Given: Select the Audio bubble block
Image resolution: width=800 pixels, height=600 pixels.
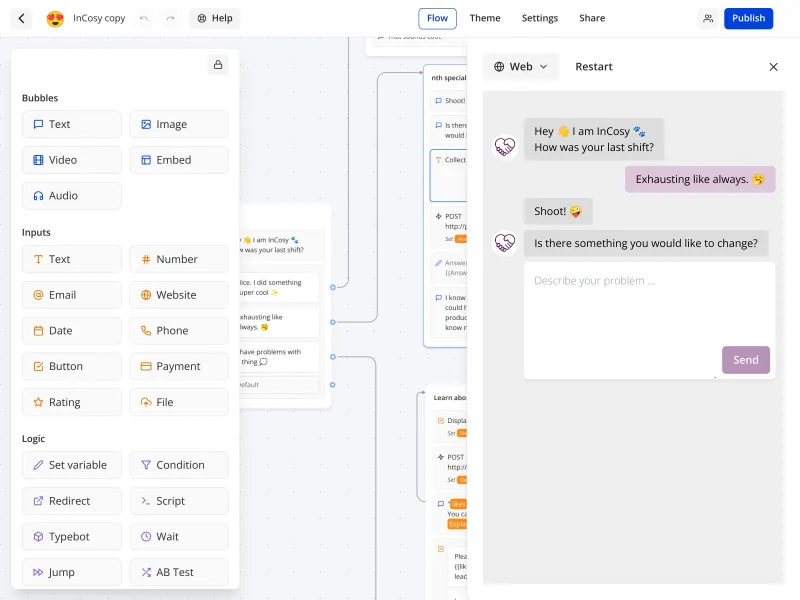Looking at the screenshot, I should (x=72, y=196).
